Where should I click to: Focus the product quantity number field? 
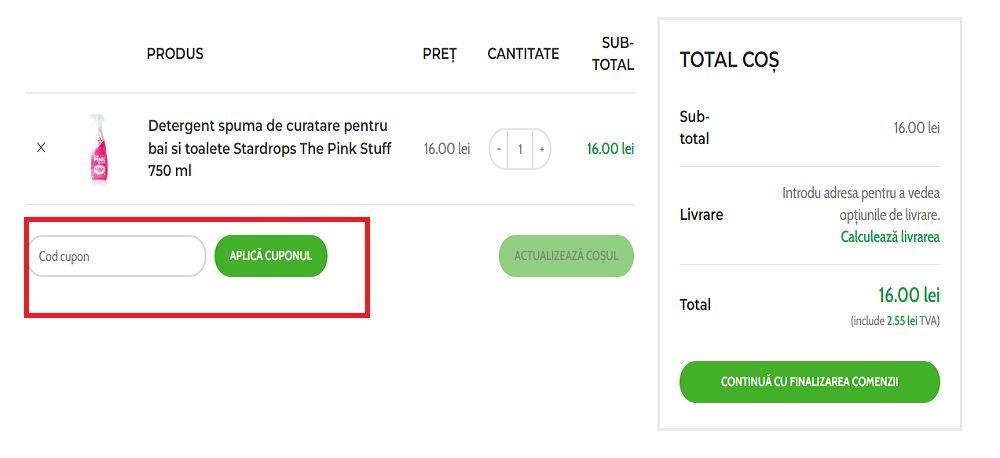(x=520, y=149)
